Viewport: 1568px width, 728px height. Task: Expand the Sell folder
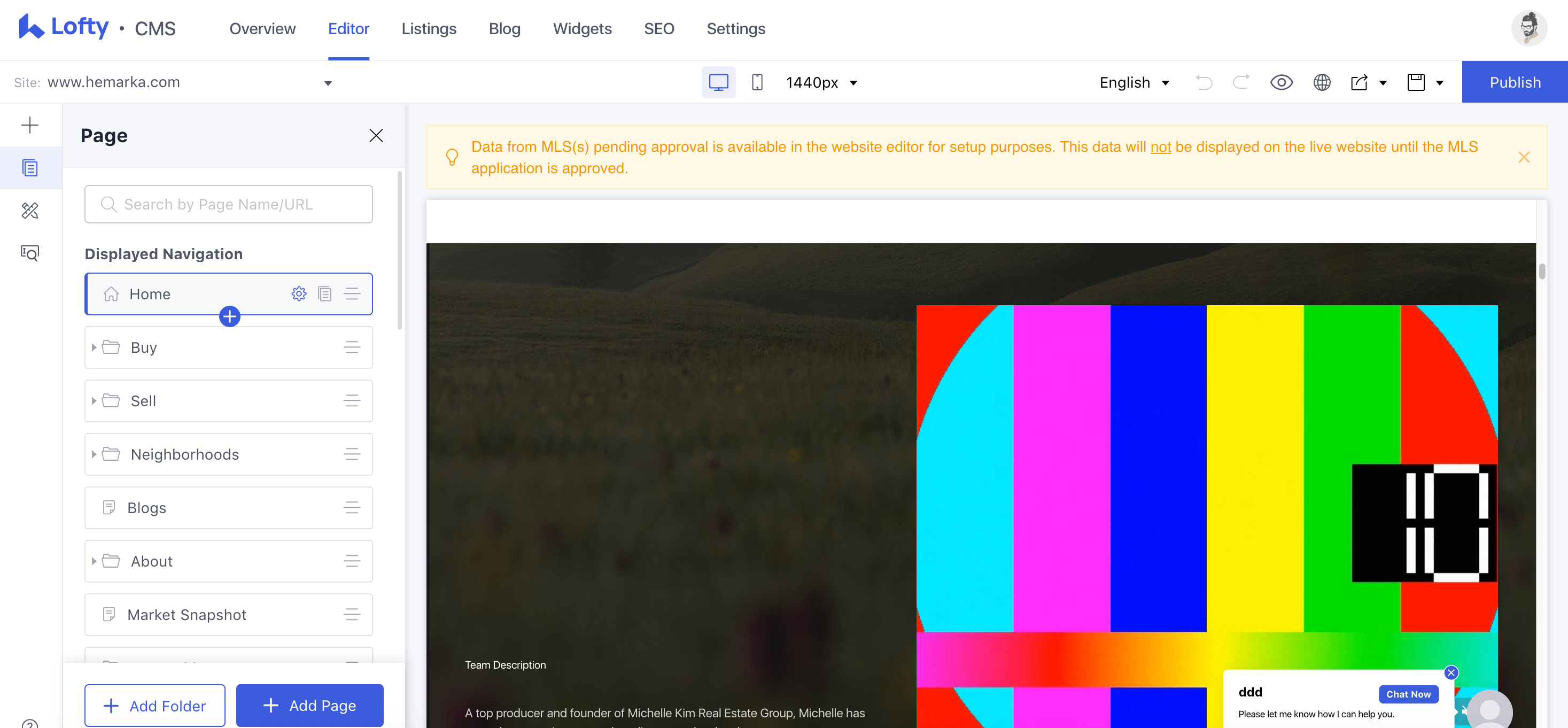coord(94,400)
